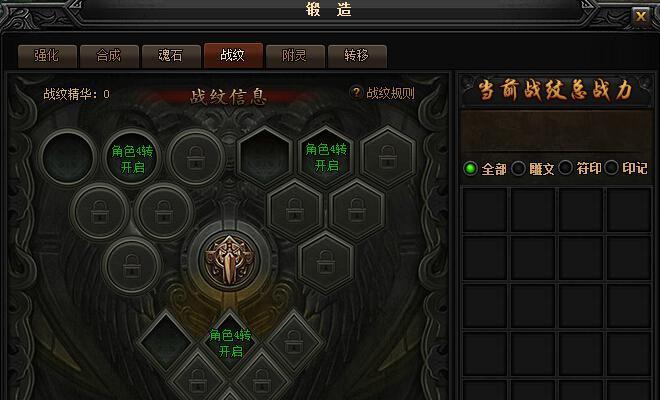
Task: Select the 印记 radio filter
Action: [612, 168]
